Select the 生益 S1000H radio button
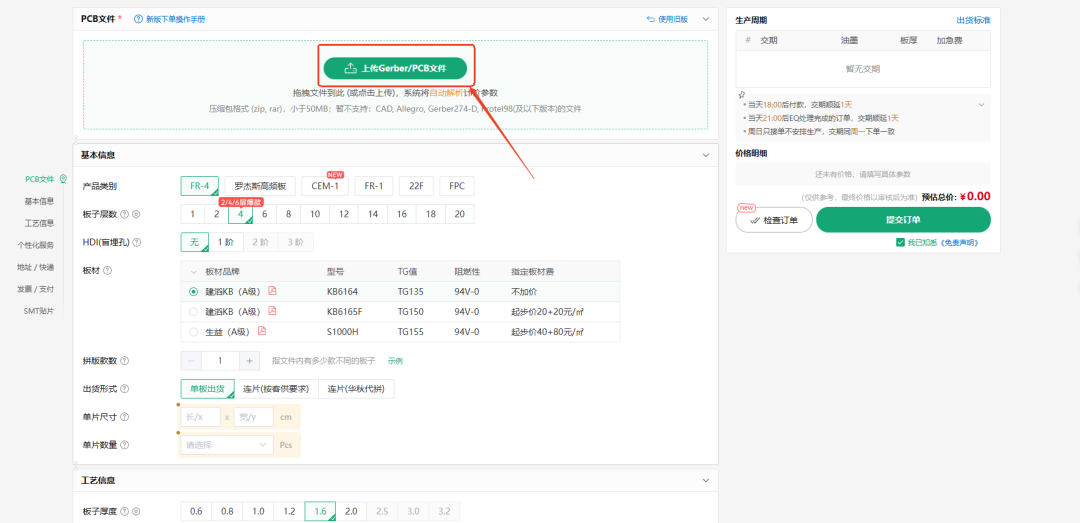Viewport: 1080px width, 523px height. 194,332
